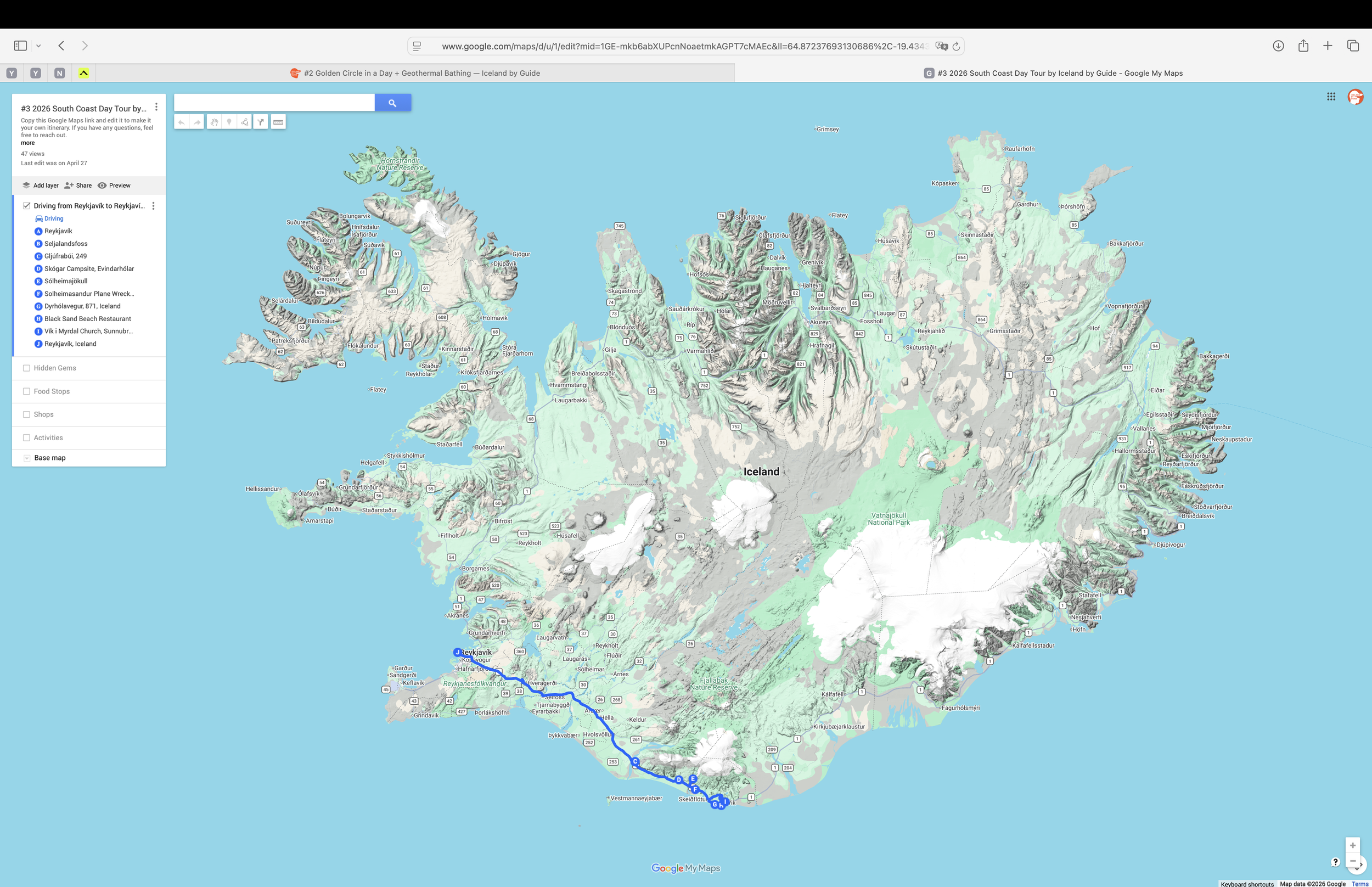Click route marker D on the map

click(x=679, y=780)
